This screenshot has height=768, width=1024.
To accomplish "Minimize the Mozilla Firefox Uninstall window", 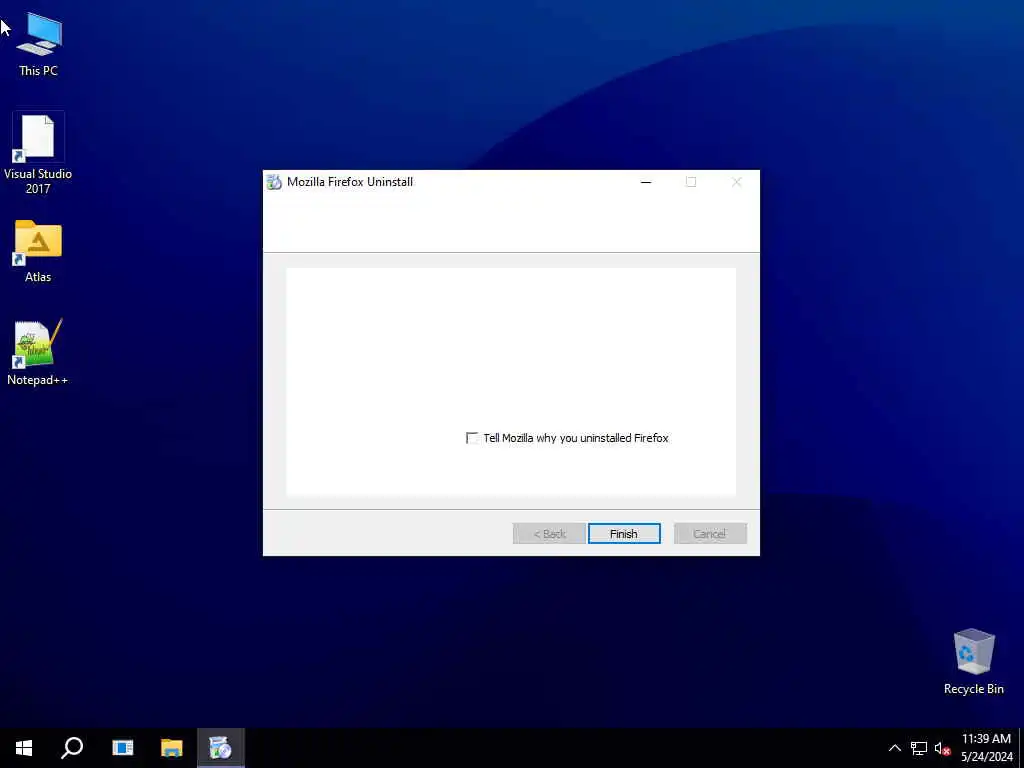I will tap(646, 182).
